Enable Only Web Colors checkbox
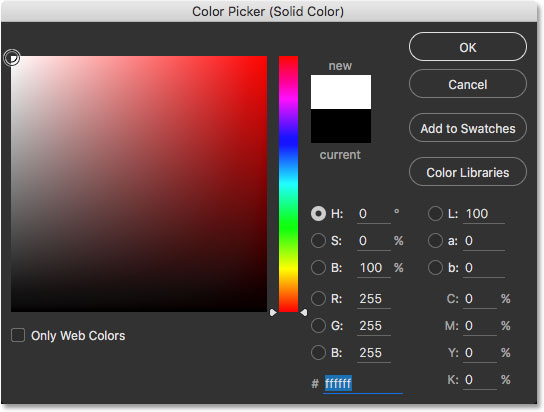The image size is (544, 412). click(18, 335)
